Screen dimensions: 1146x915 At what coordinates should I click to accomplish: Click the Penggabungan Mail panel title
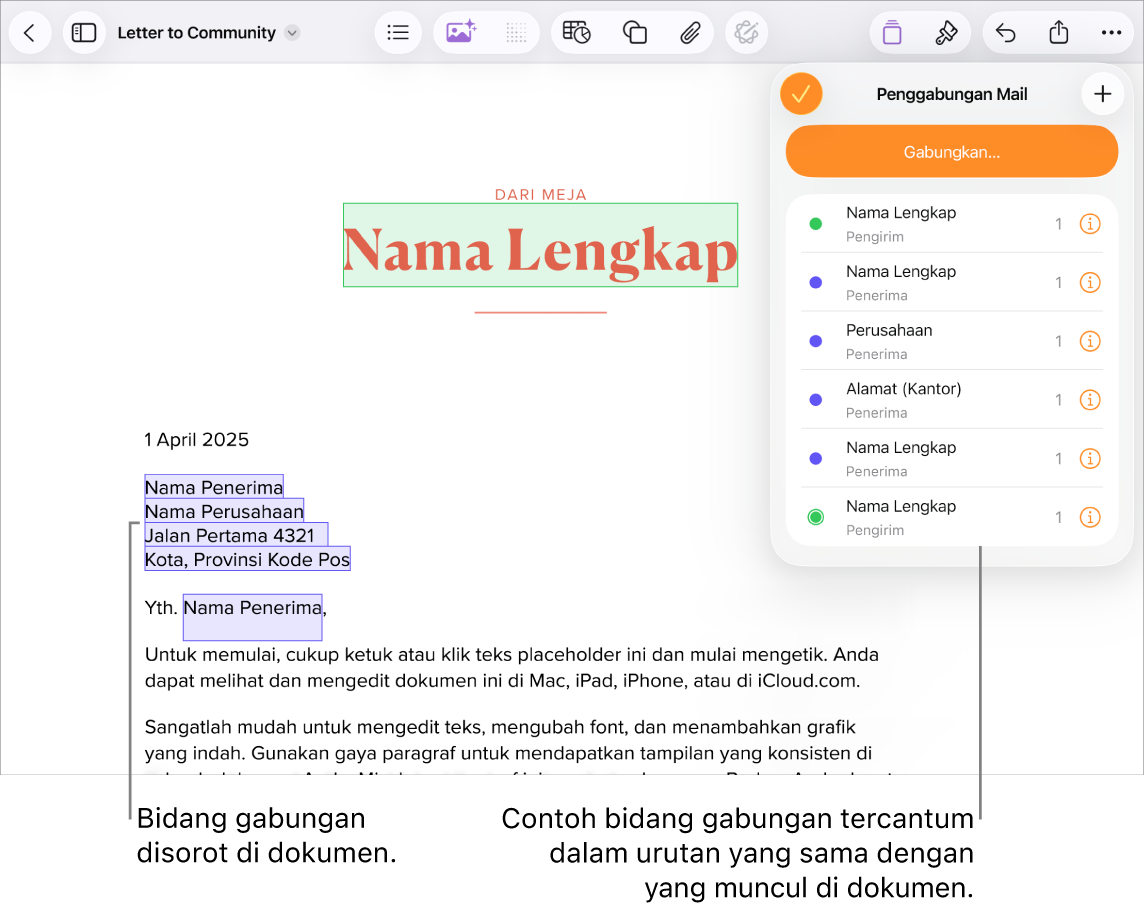[x=952, y=94]
